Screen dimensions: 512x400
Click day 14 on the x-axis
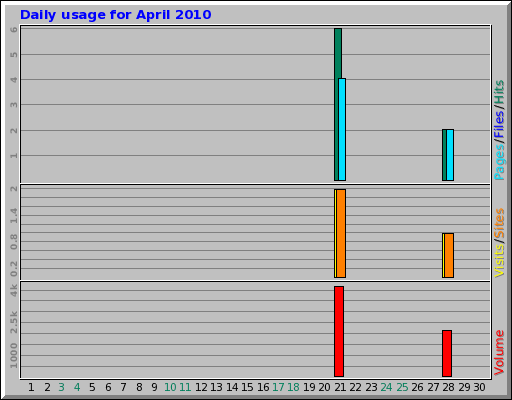tap(232, 387)
